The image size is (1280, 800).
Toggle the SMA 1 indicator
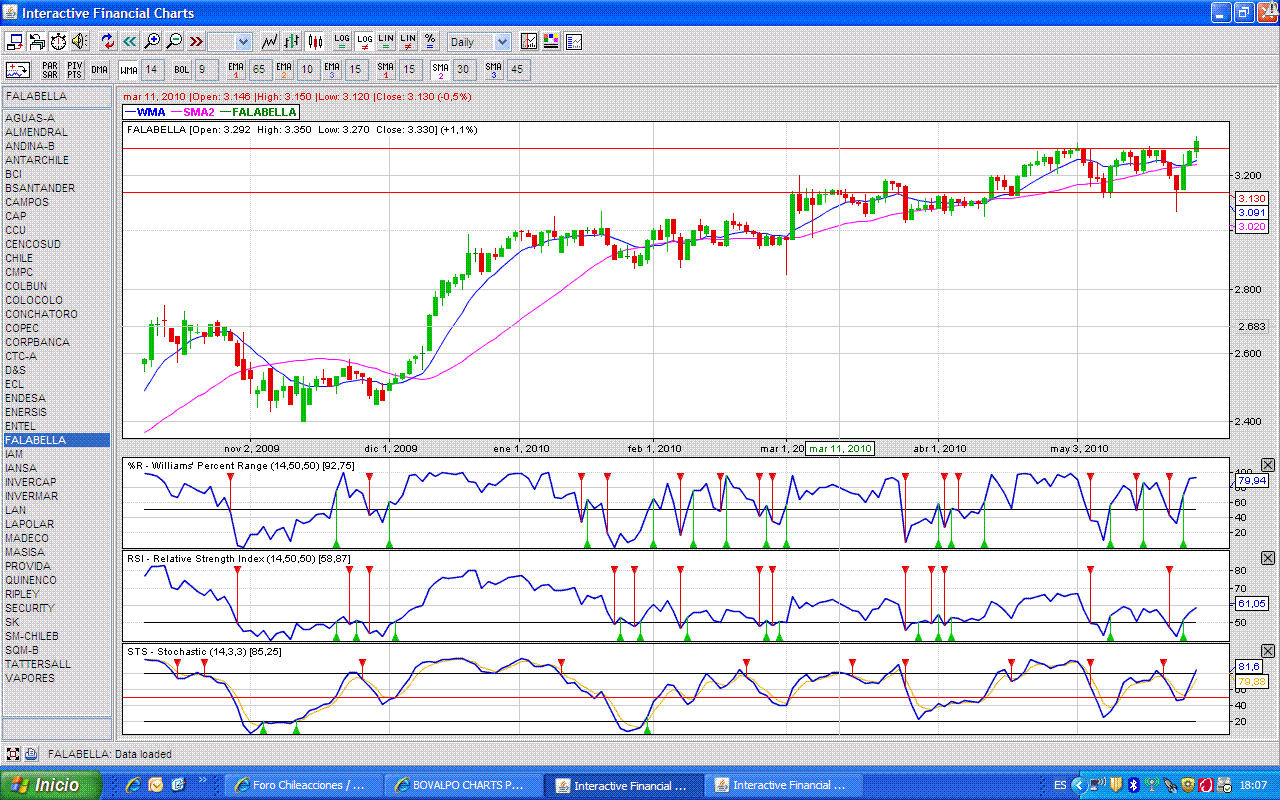(x=386, y=70)
